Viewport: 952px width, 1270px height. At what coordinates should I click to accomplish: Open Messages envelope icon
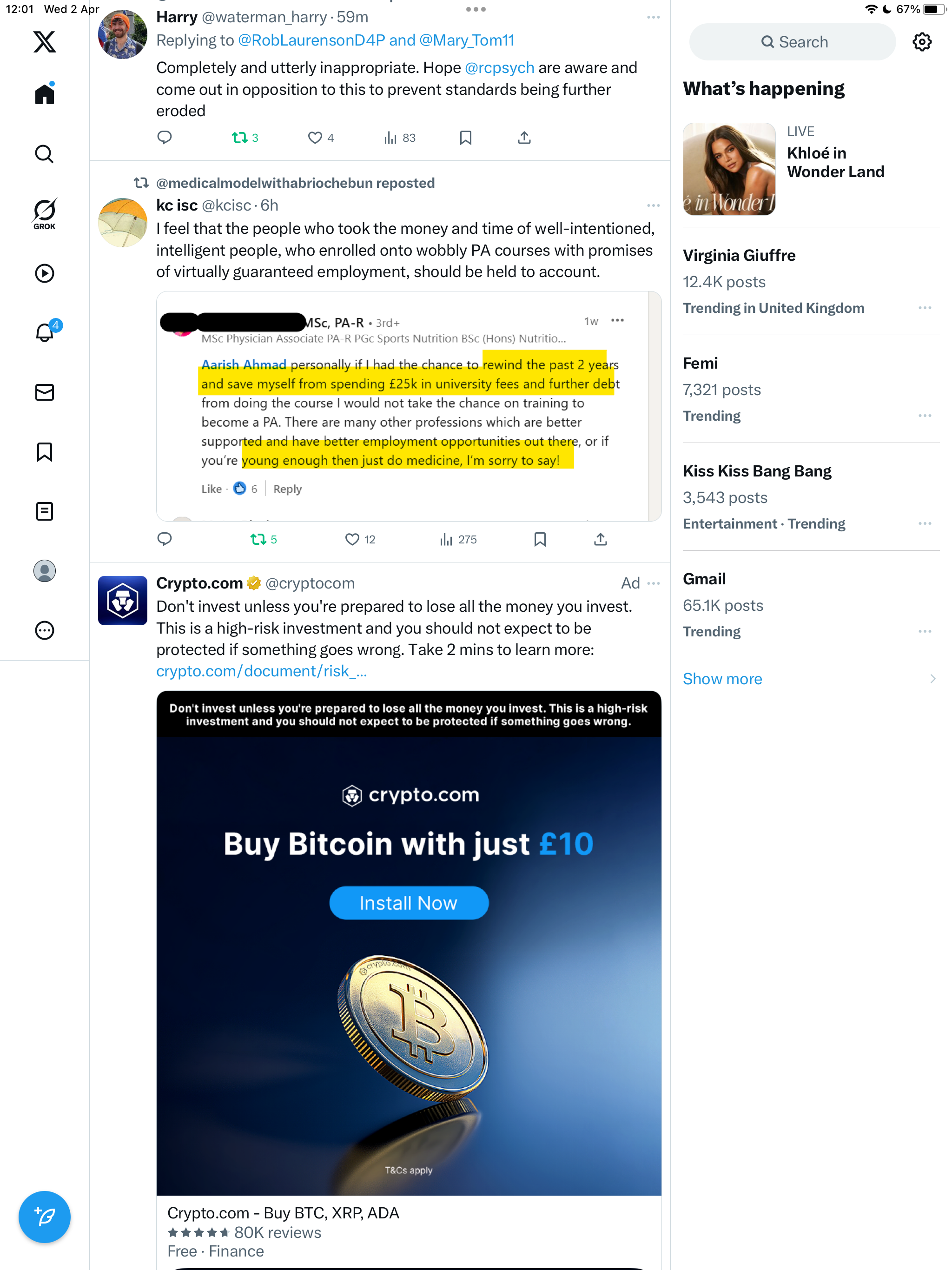point(44,392)
